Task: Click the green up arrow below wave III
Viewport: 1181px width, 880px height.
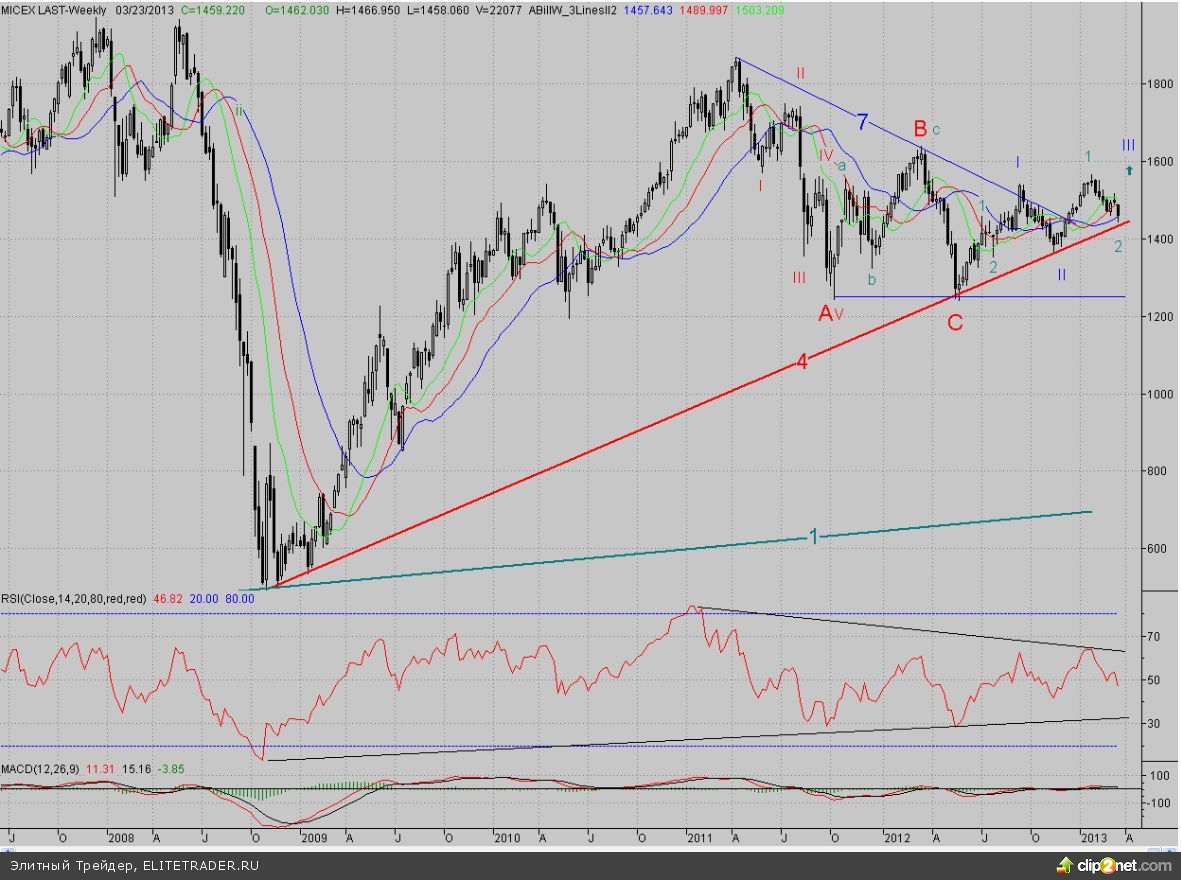Action: 1129,170
